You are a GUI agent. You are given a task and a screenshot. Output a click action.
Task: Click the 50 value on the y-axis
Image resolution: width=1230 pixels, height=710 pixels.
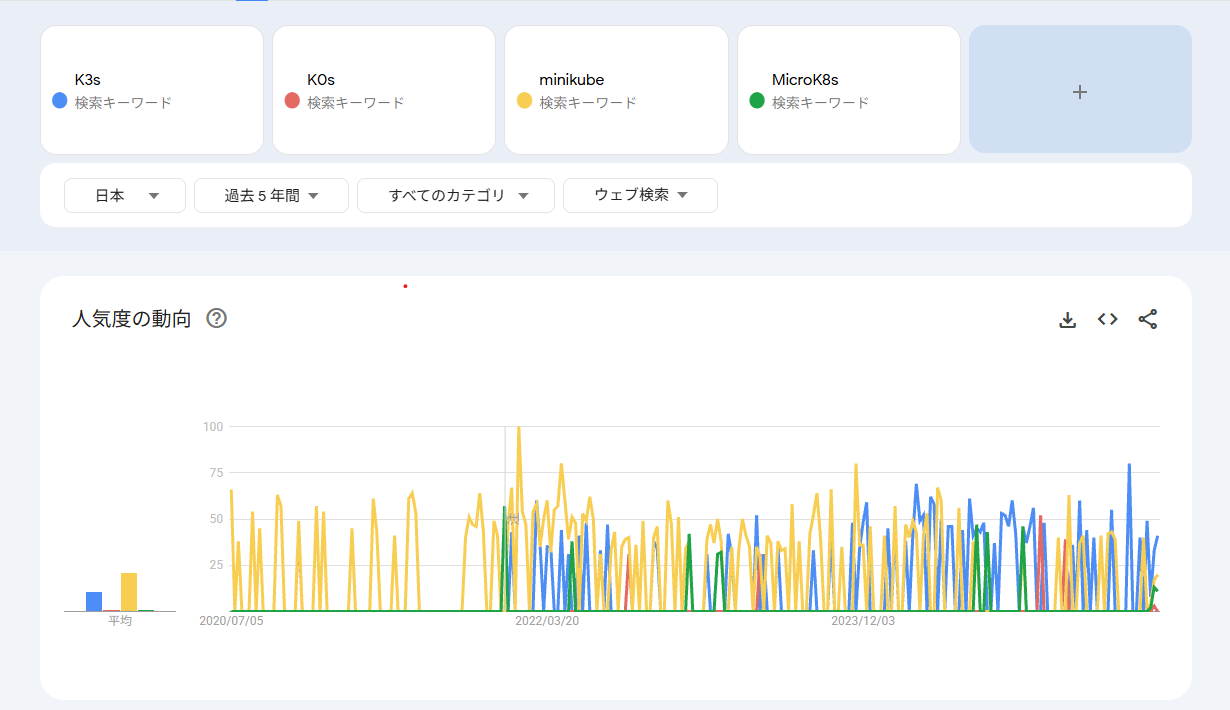215,519
